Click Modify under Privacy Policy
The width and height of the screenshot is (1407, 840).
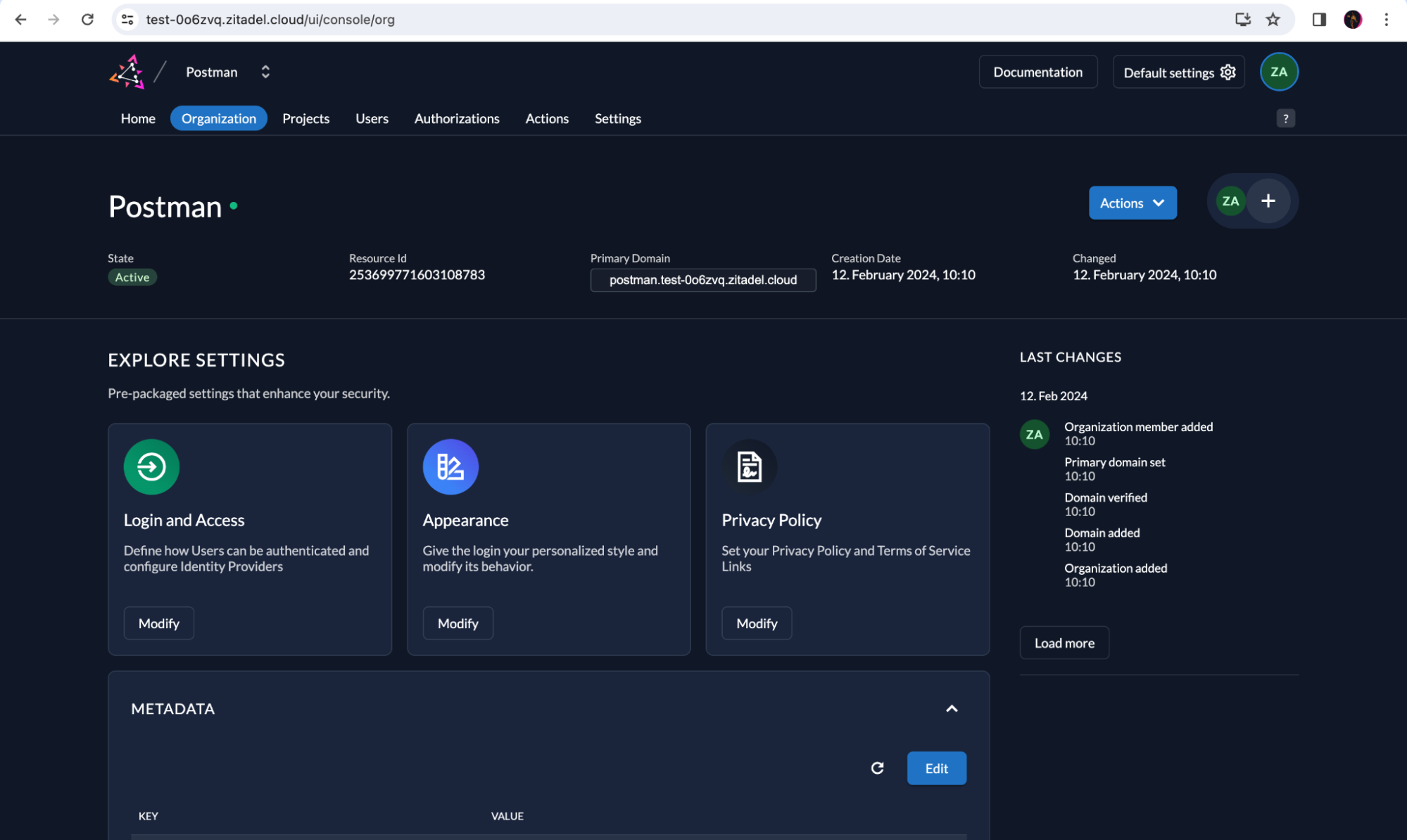click(756, 623)
